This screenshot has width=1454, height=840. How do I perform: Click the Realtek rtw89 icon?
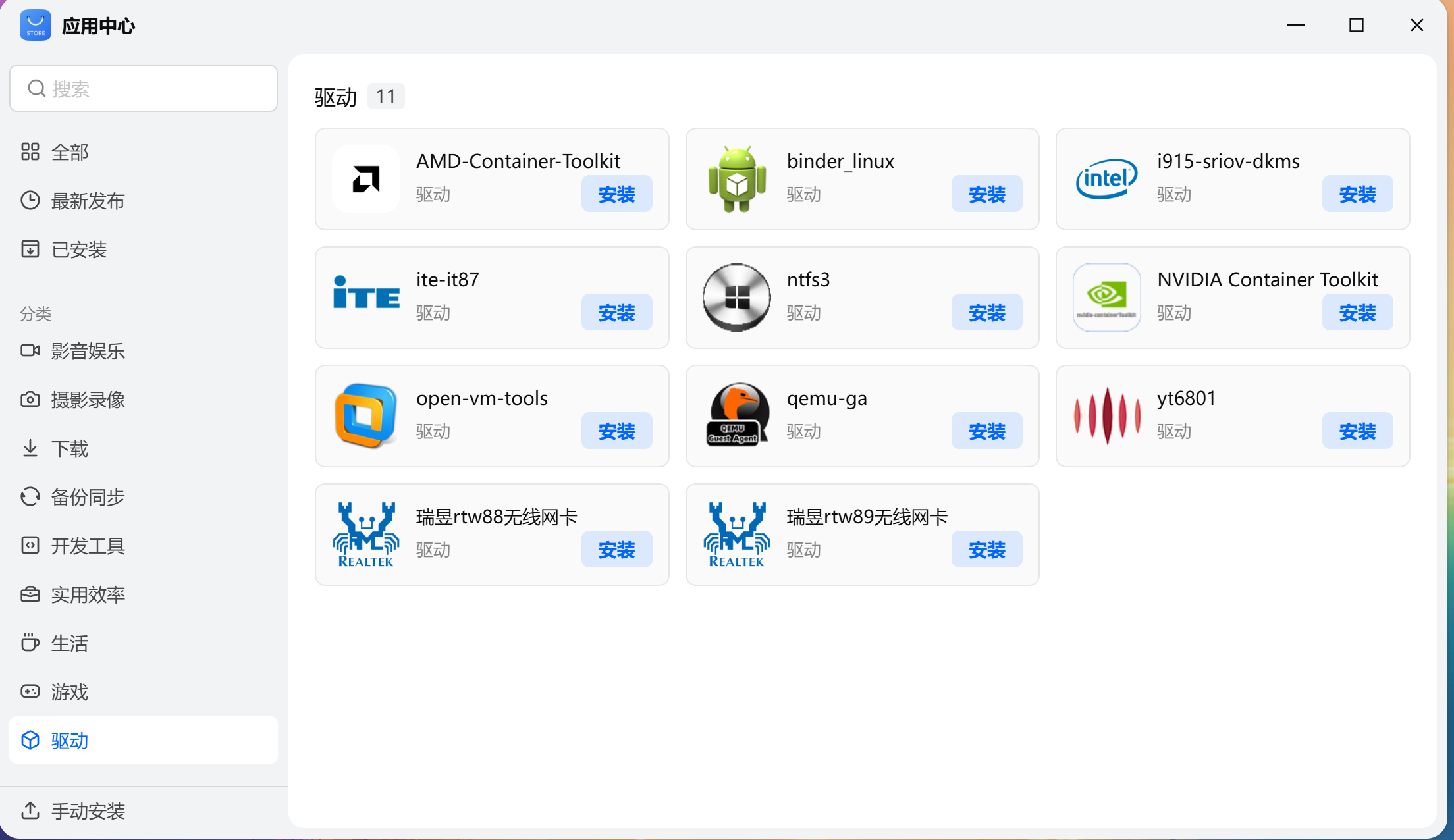click(737, 535)
